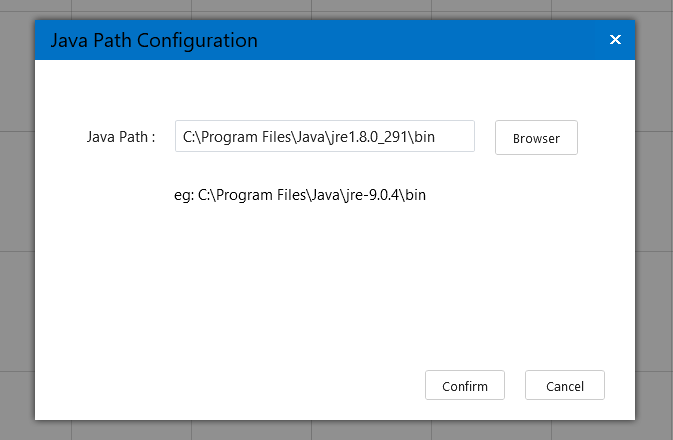
Task: Click empty area of the blue title bar
Action: (429, 40)
